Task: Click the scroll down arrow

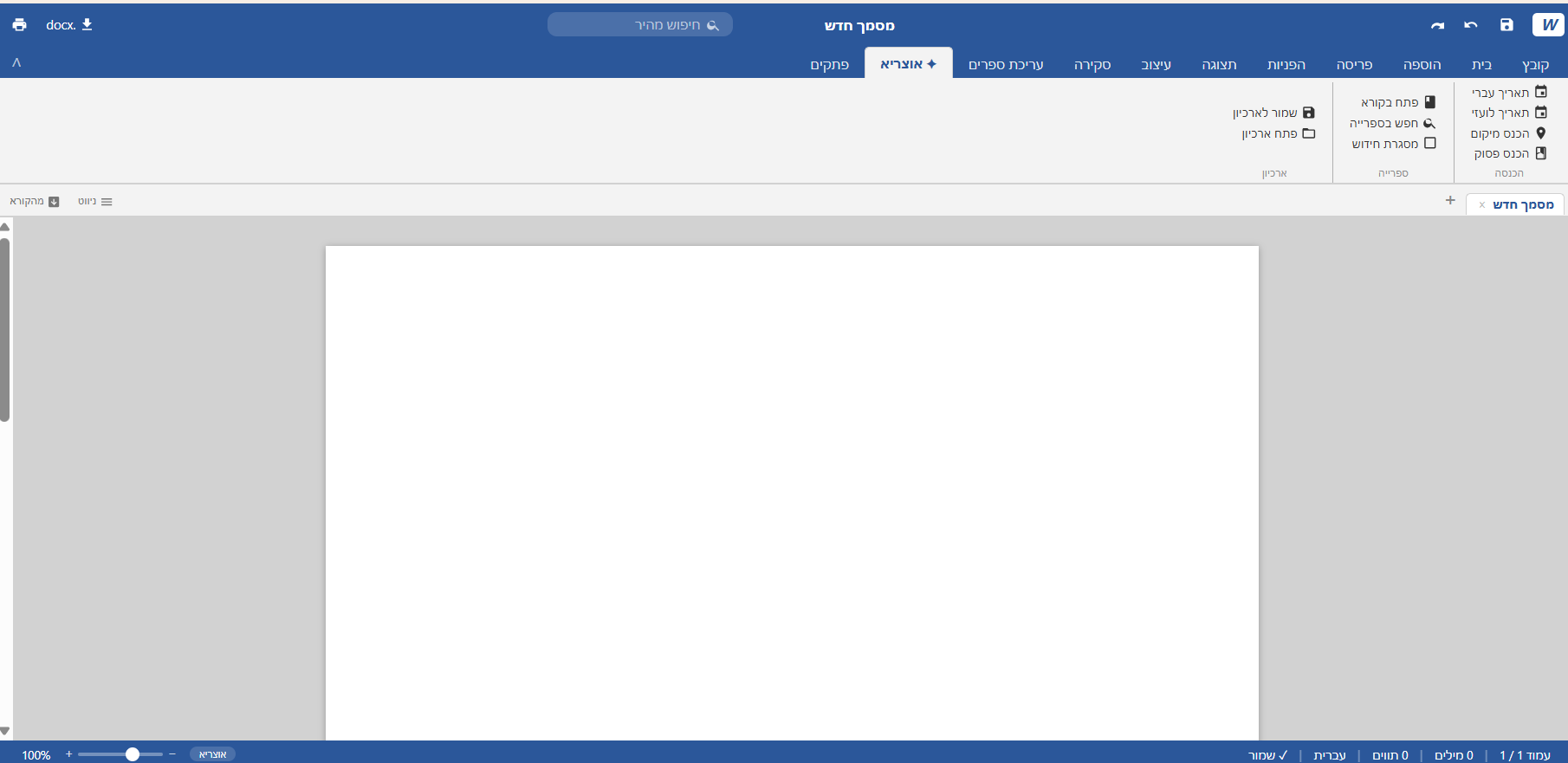Action: pos(4,731)
